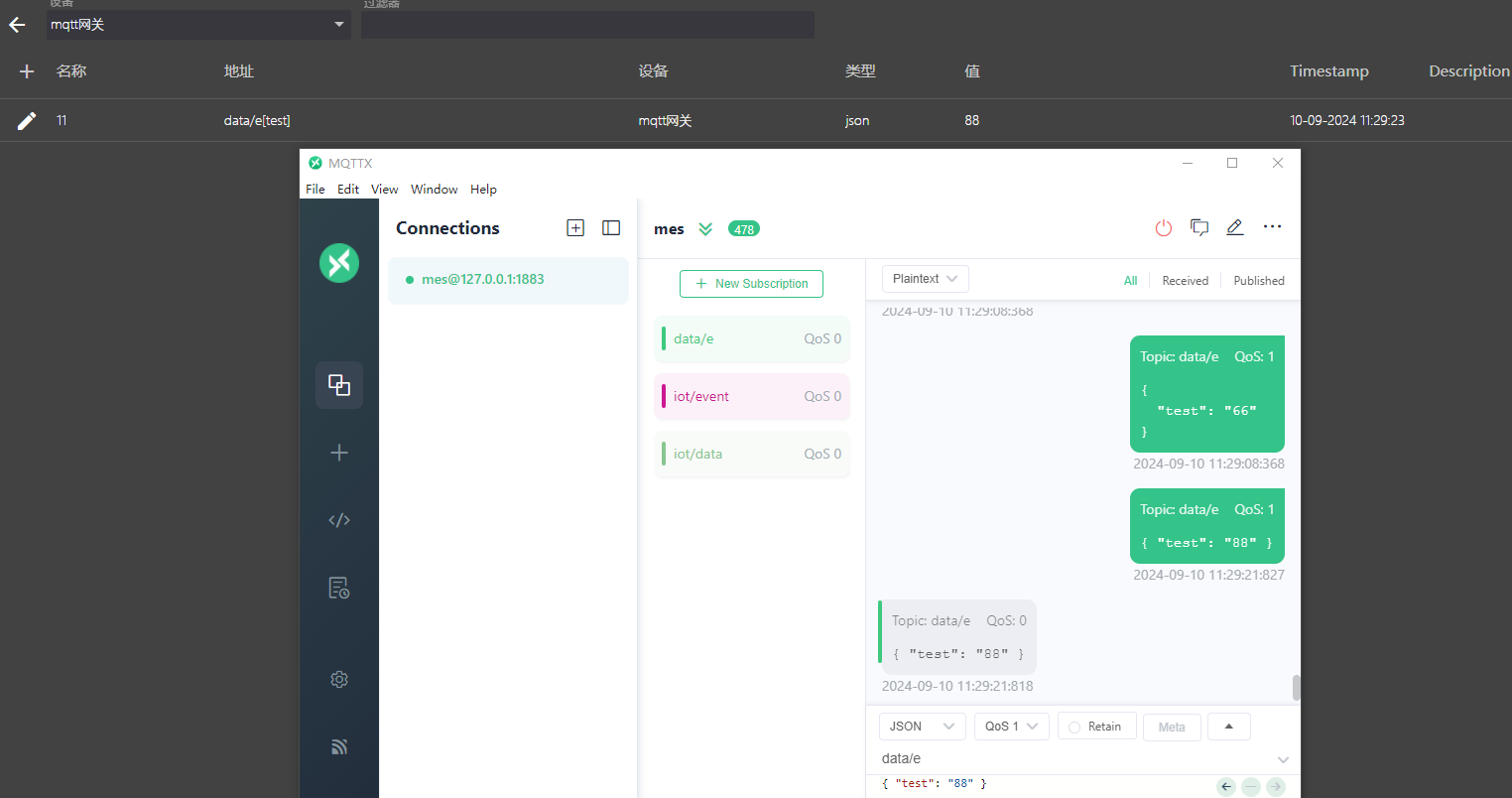Click the RSS feed icon in the sidebar
The image size is (1512, 798).
coord(339,747)
